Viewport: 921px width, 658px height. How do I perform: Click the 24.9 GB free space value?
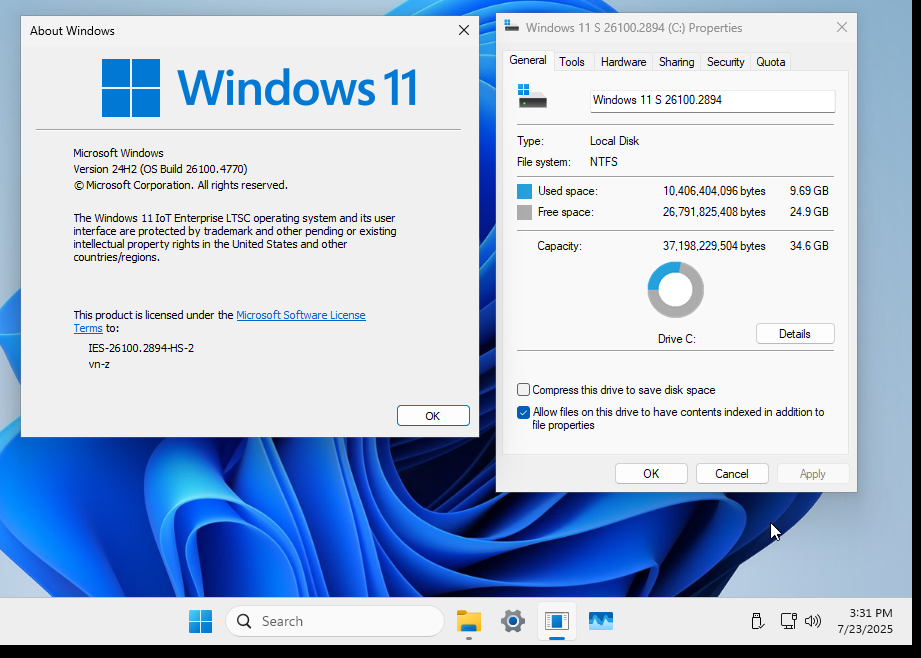[809, 212]
